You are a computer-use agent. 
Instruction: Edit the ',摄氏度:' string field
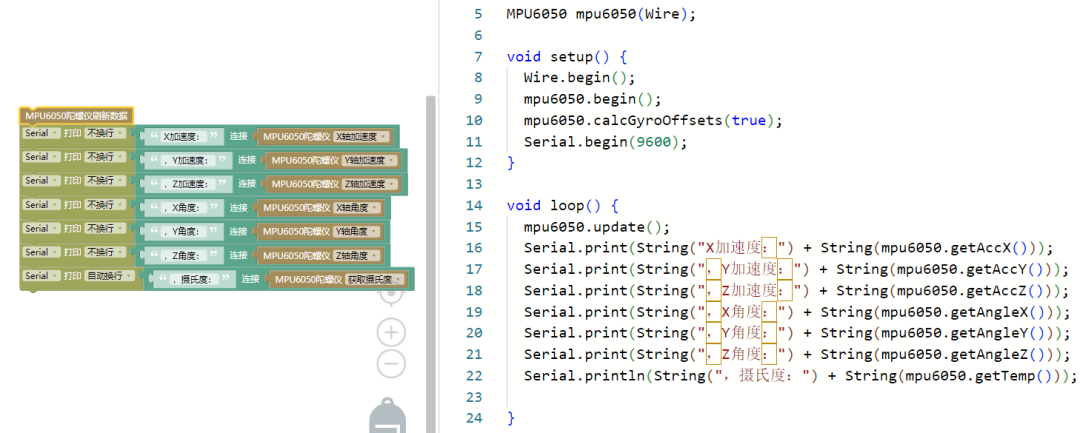pos(195,279)
